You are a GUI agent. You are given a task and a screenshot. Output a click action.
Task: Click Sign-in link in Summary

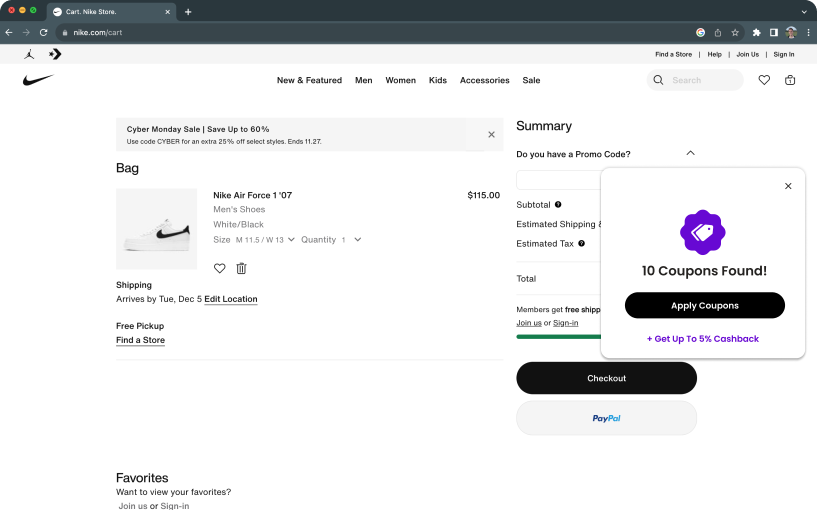click(565, 323)
